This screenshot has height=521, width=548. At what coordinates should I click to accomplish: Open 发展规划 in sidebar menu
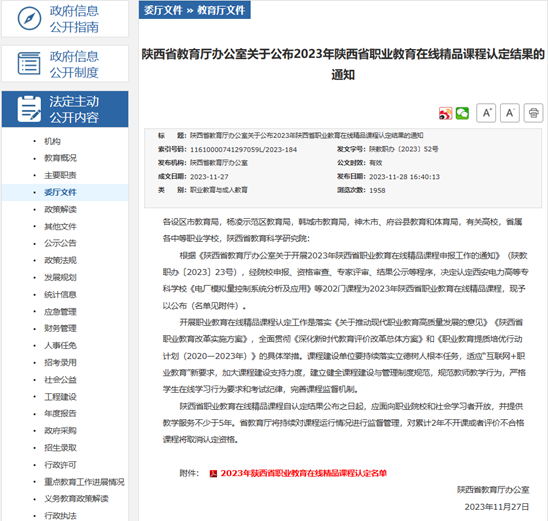pos(60,277)
